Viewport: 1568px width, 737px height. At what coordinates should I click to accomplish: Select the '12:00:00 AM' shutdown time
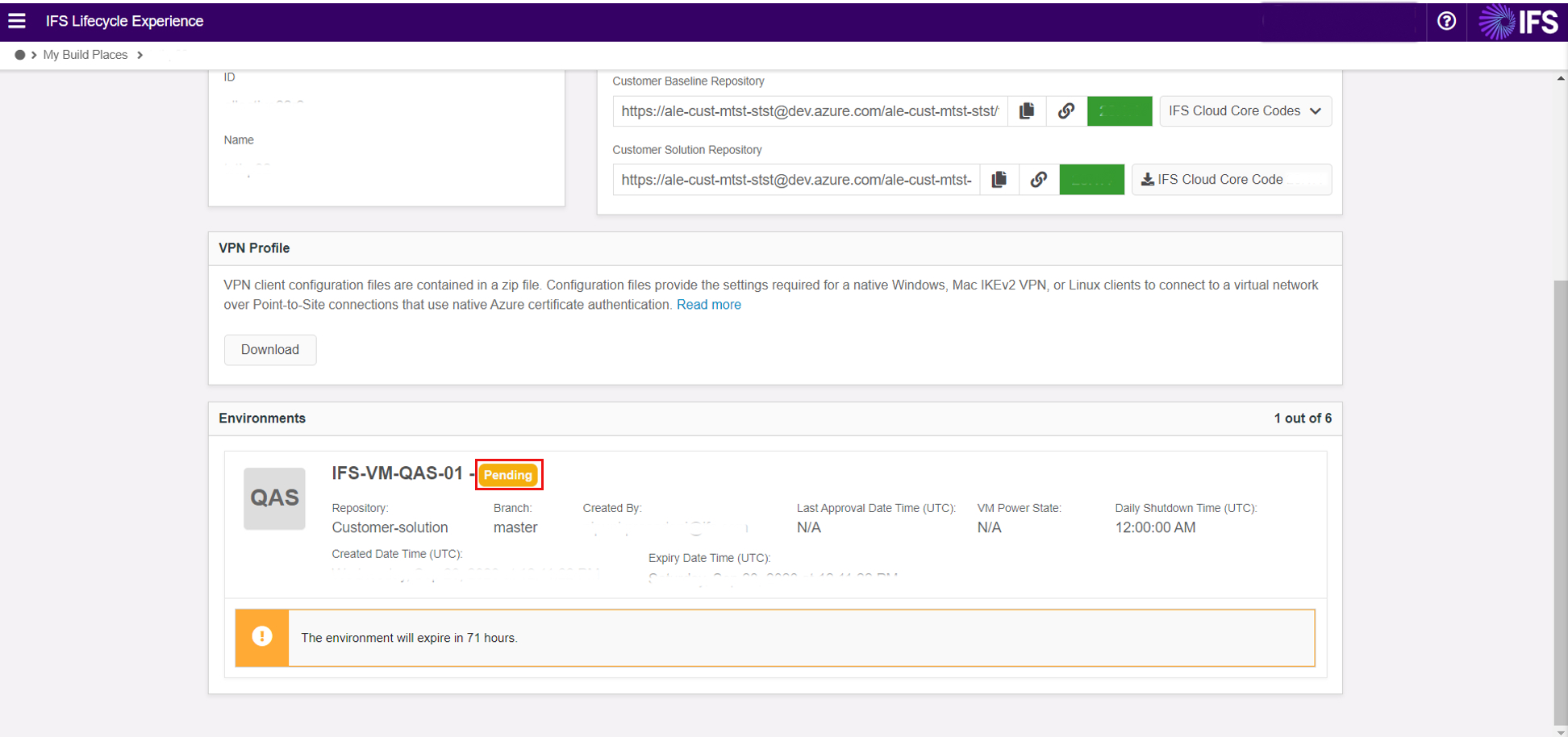click(1155, 527)
